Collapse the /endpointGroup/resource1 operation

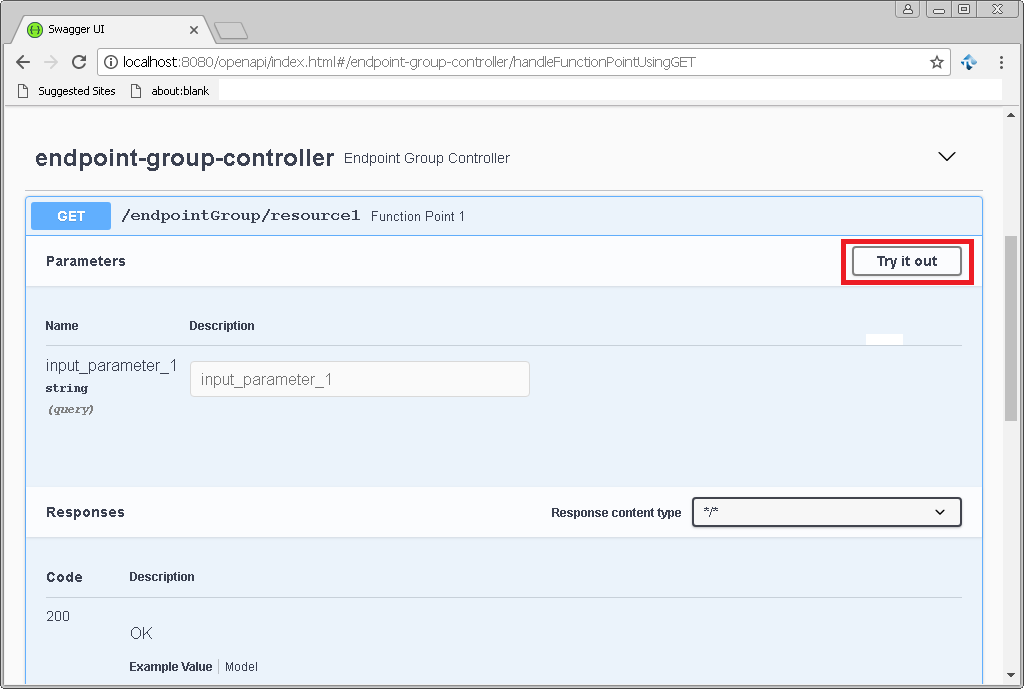click(504, 216)
